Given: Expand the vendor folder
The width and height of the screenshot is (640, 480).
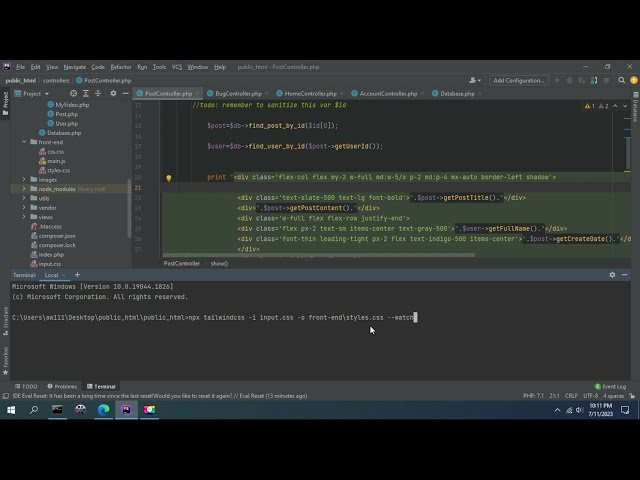Looking at the screenshot, I should 24,207.
